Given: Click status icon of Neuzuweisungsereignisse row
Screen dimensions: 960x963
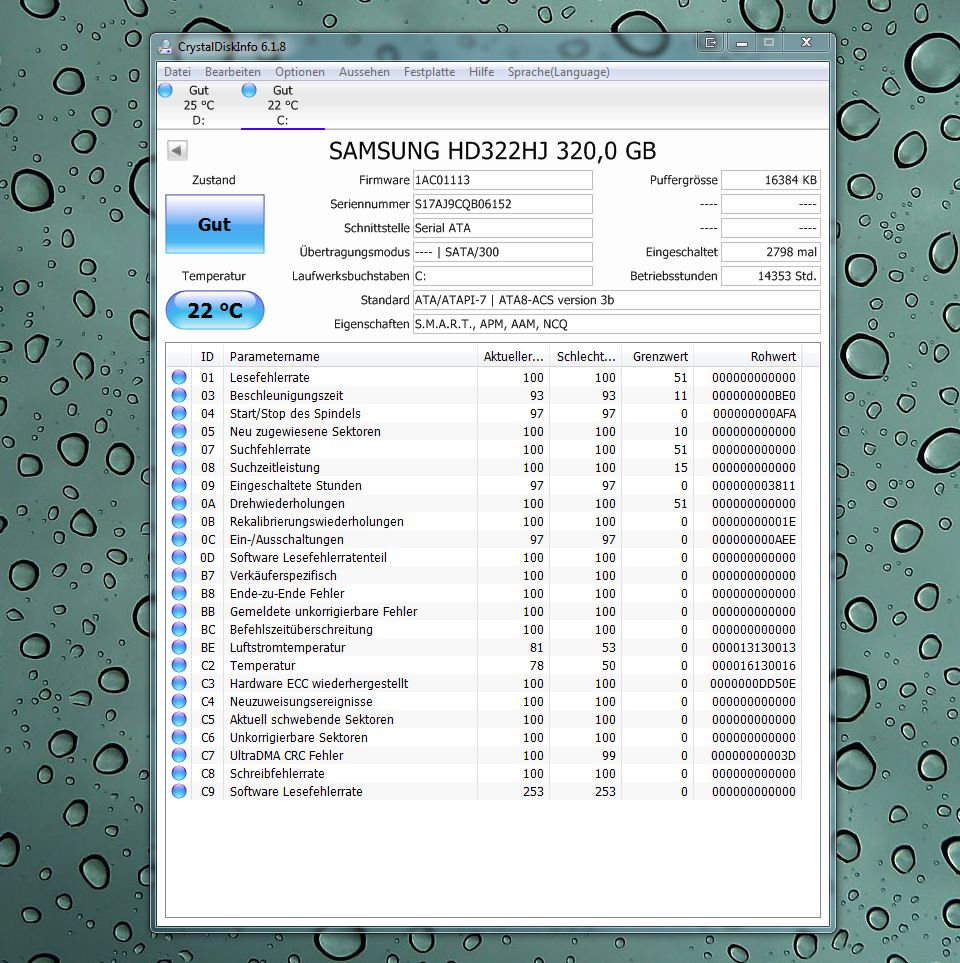Looking at the screenshot, I should click(x=179, y=701).
